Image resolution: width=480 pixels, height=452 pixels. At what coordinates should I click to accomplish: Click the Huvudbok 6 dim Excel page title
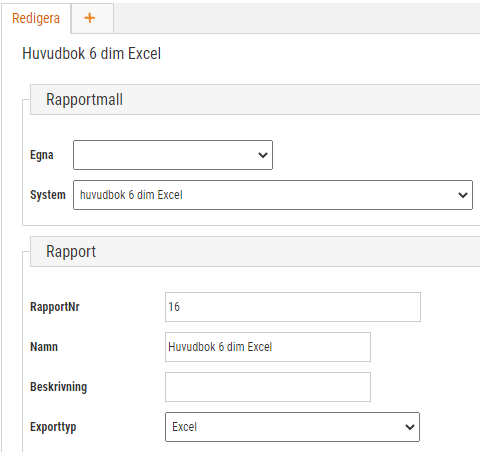[x=92, y=54]
